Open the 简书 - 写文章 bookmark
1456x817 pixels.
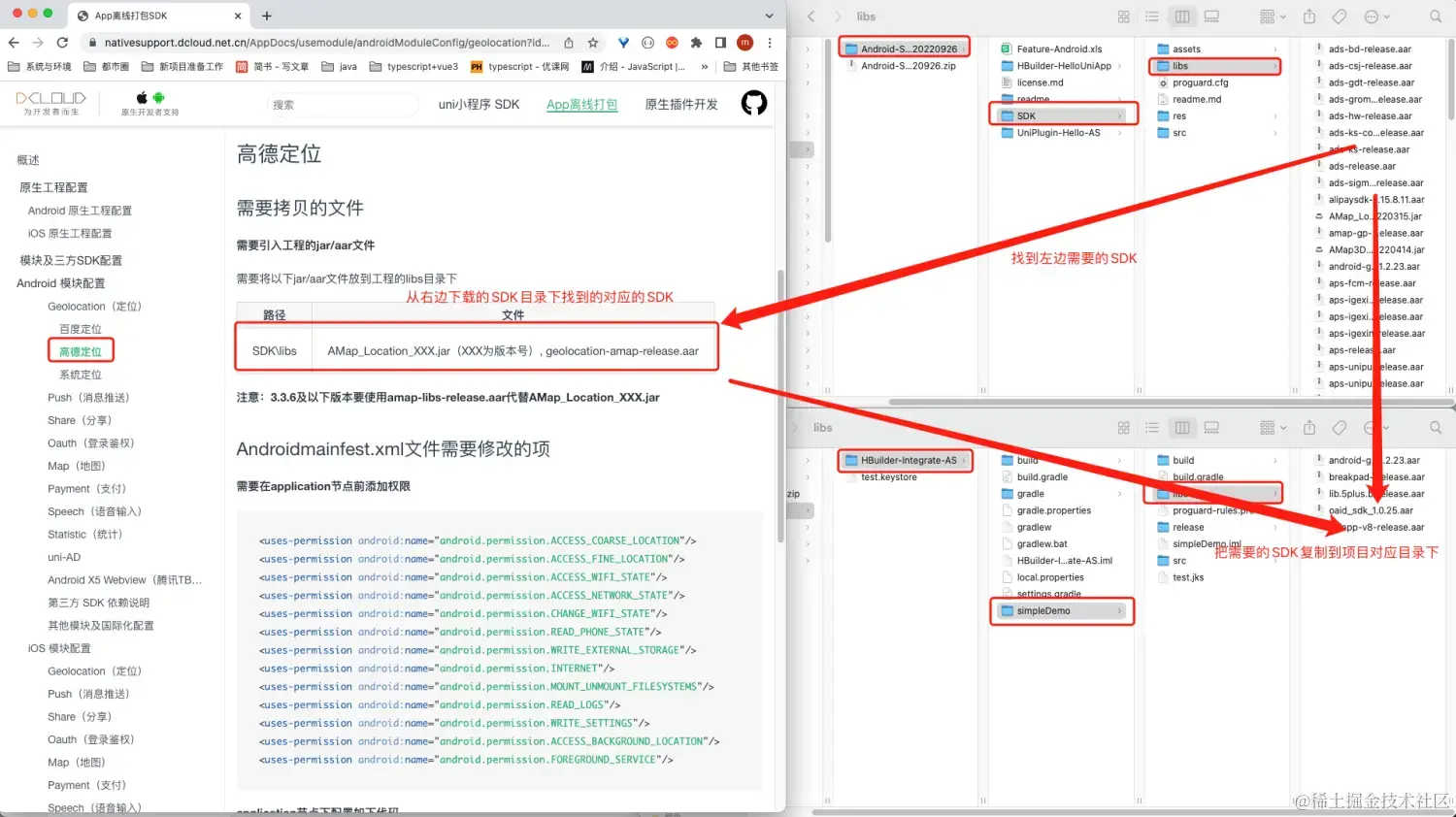coord(273,67)
